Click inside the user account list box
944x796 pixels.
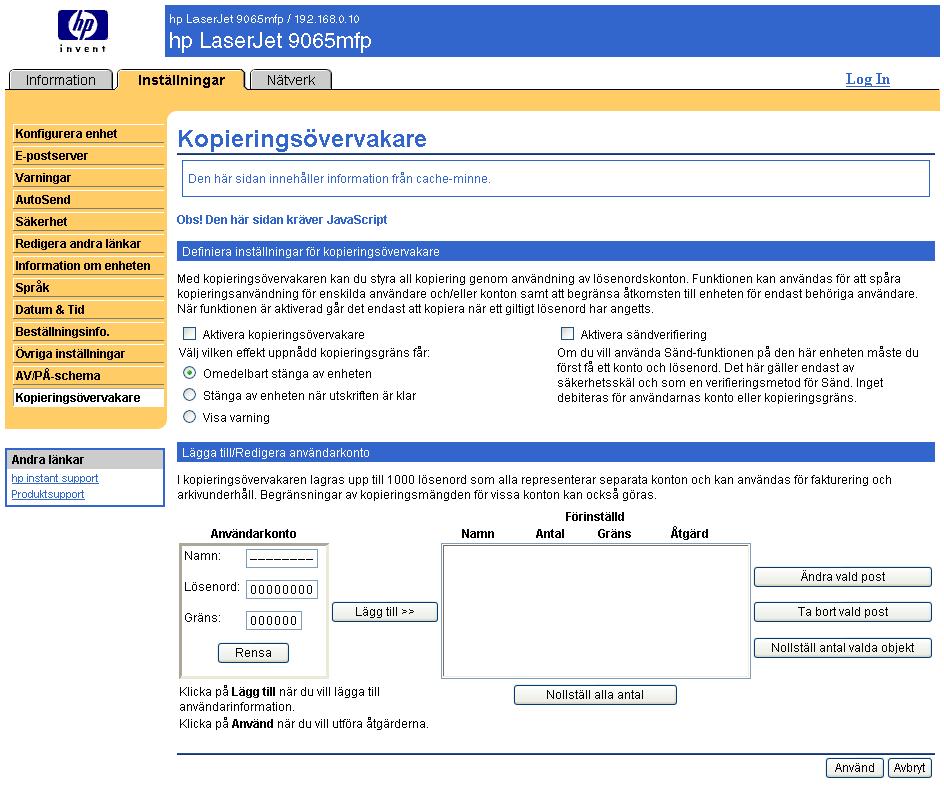pos(596,611)
